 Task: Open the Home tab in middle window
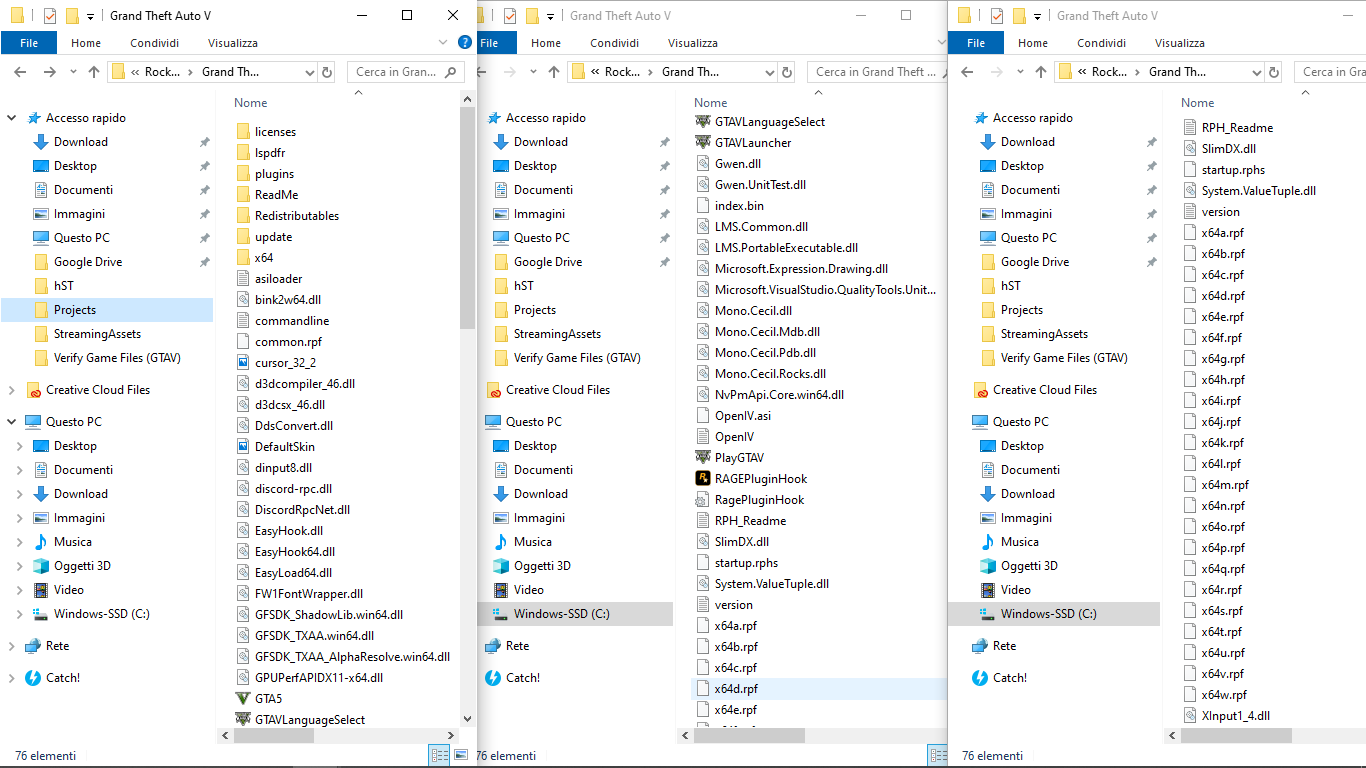[x=546, y=43]
